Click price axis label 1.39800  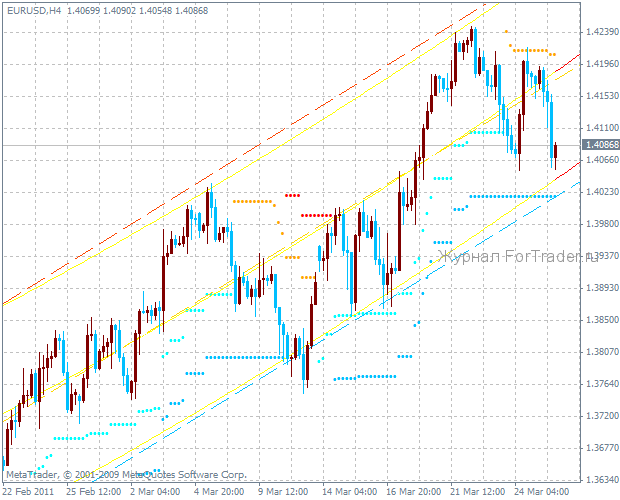[x=602, y=224]
